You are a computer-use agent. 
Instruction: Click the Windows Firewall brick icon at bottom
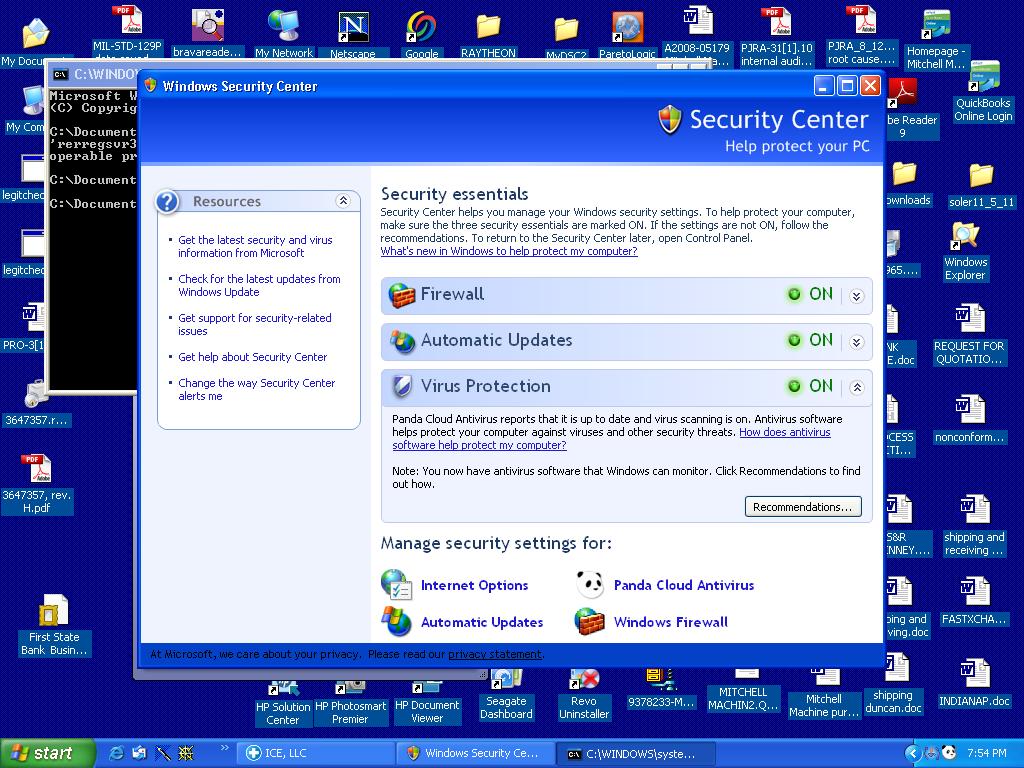pyautogui.click(x=590, y=622)
